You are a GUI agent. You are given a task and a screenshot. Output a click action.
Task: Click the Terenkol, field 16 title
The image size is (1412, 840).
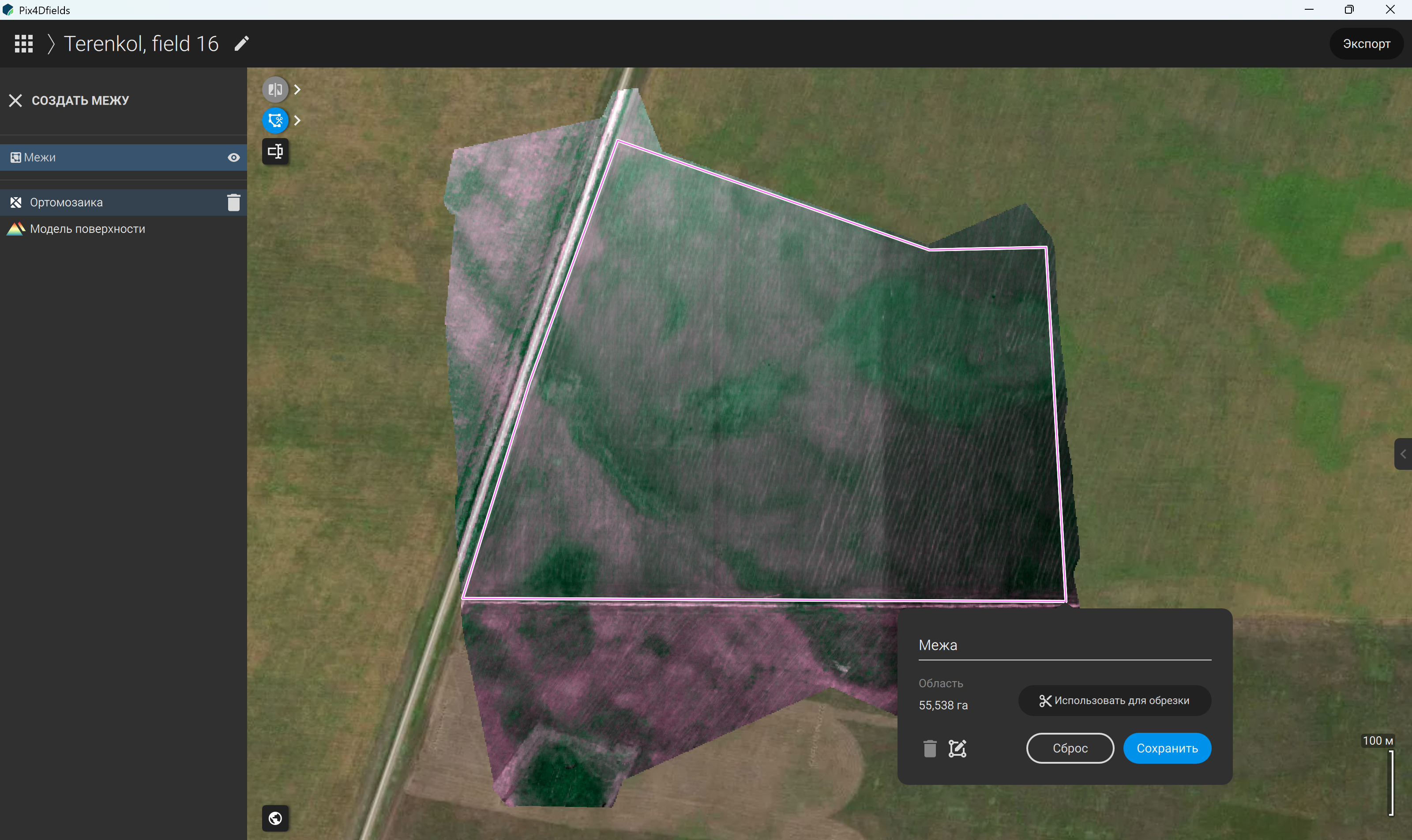click(x=141, y=44)
